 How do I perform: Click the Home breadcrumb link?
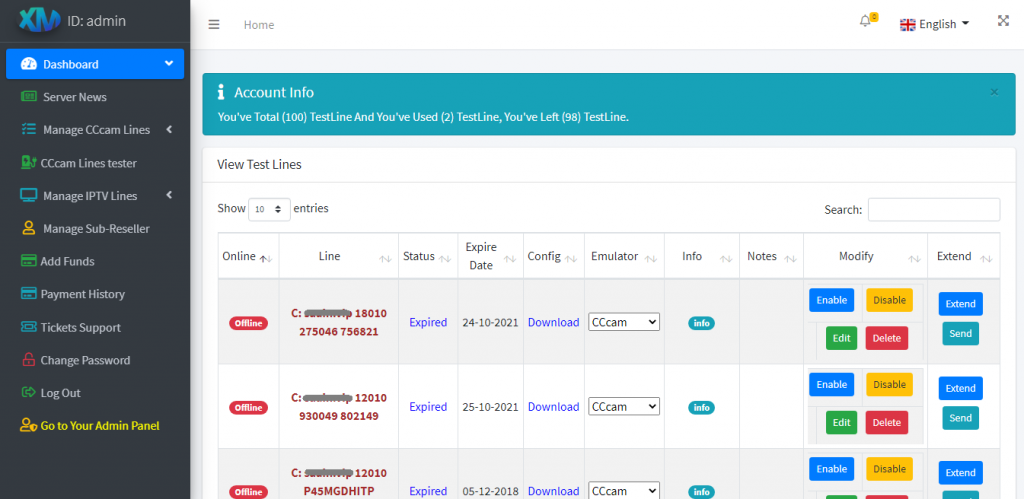click(x=259, y=25)
